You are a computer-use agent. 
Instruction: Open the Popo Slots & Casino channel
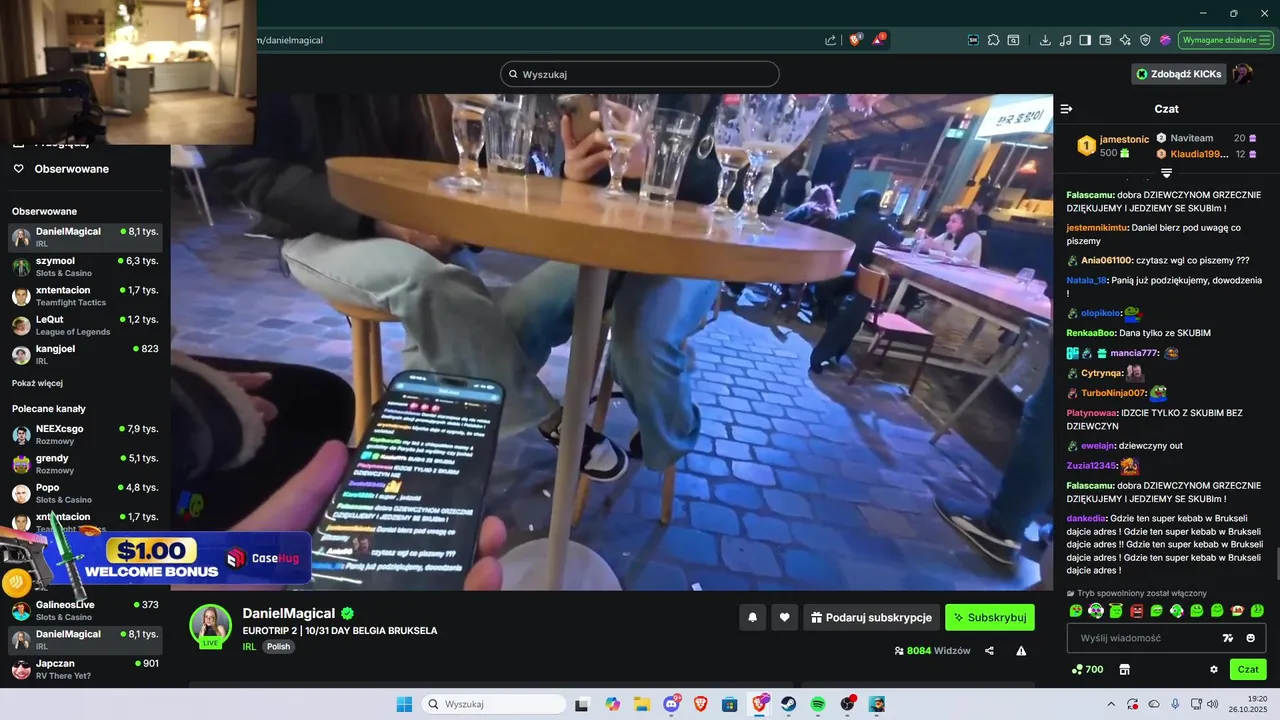click(x=85, y=493)
